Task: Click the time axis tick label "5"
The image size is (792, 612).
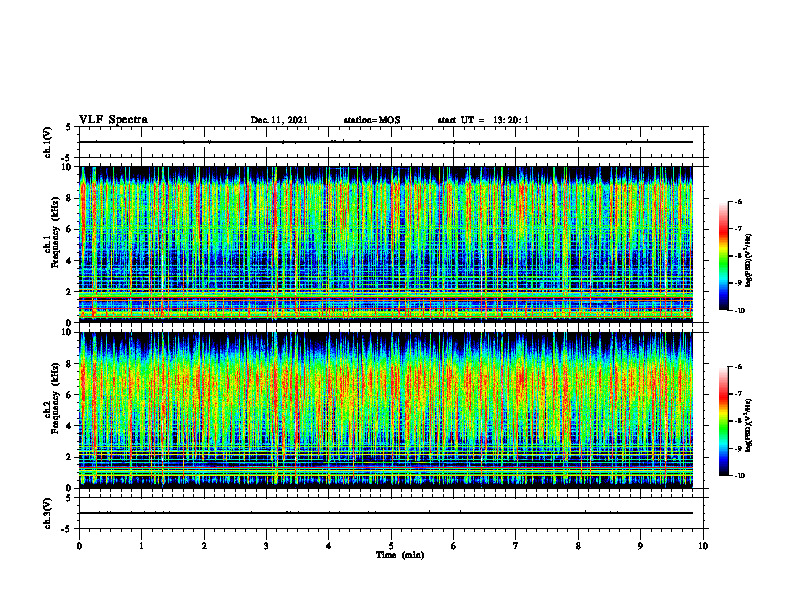Action: point(391,546)
